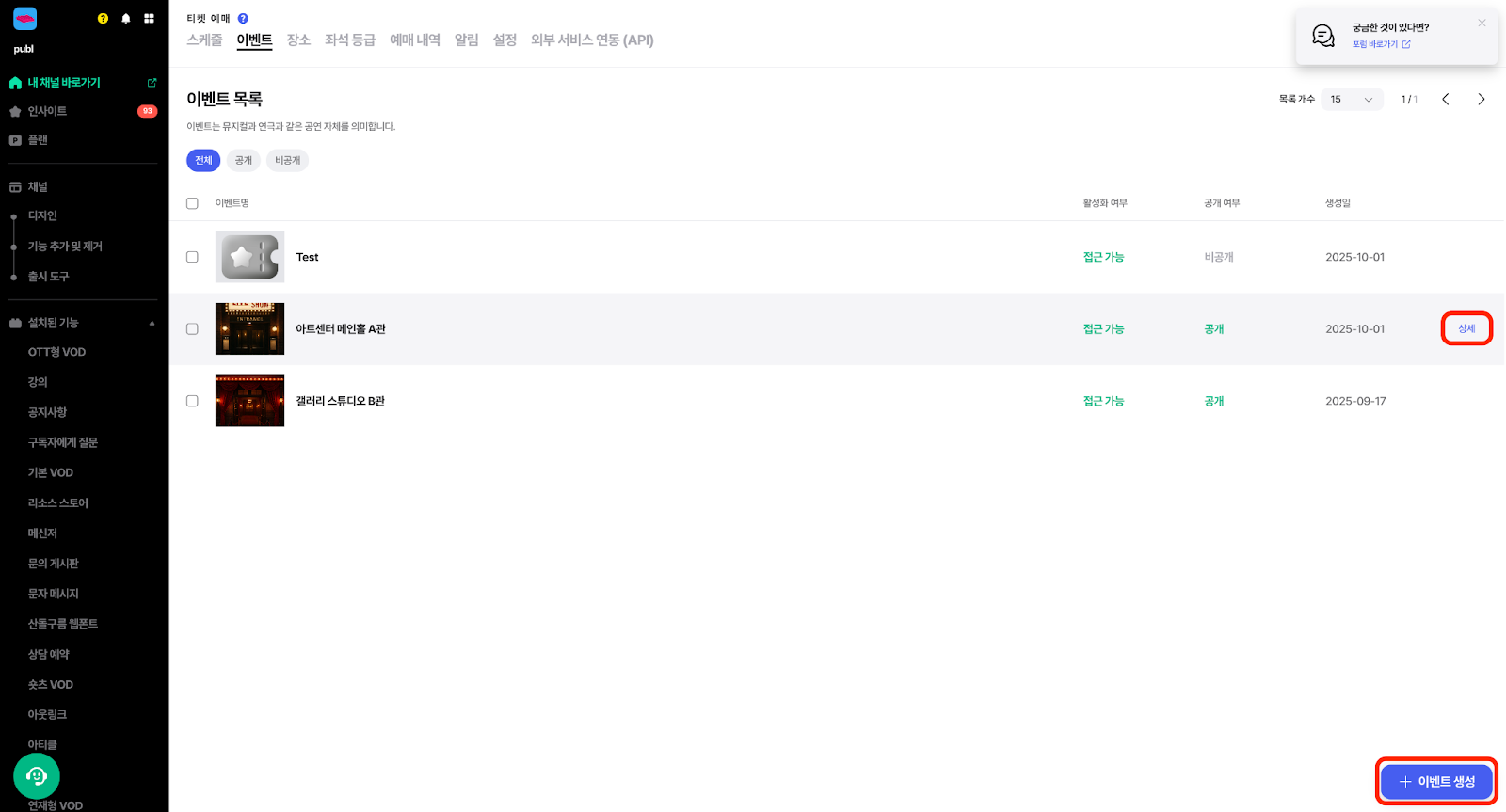Screen dimensions: 1506x812
Task: Go to next page arrow
Action: point(1481,99)
